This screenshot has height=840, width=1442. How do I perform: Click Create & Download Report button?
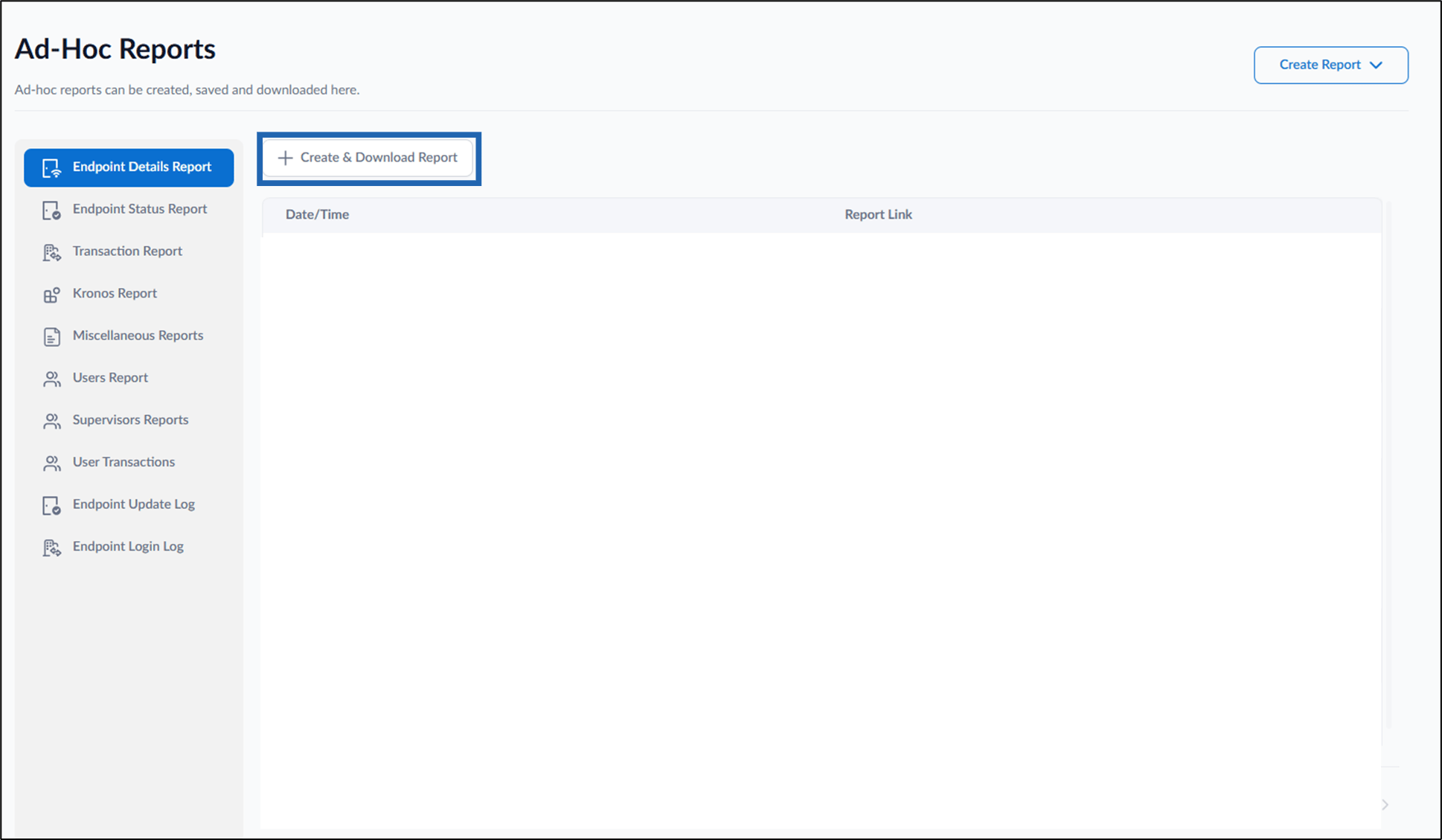[x=368, y=158]
